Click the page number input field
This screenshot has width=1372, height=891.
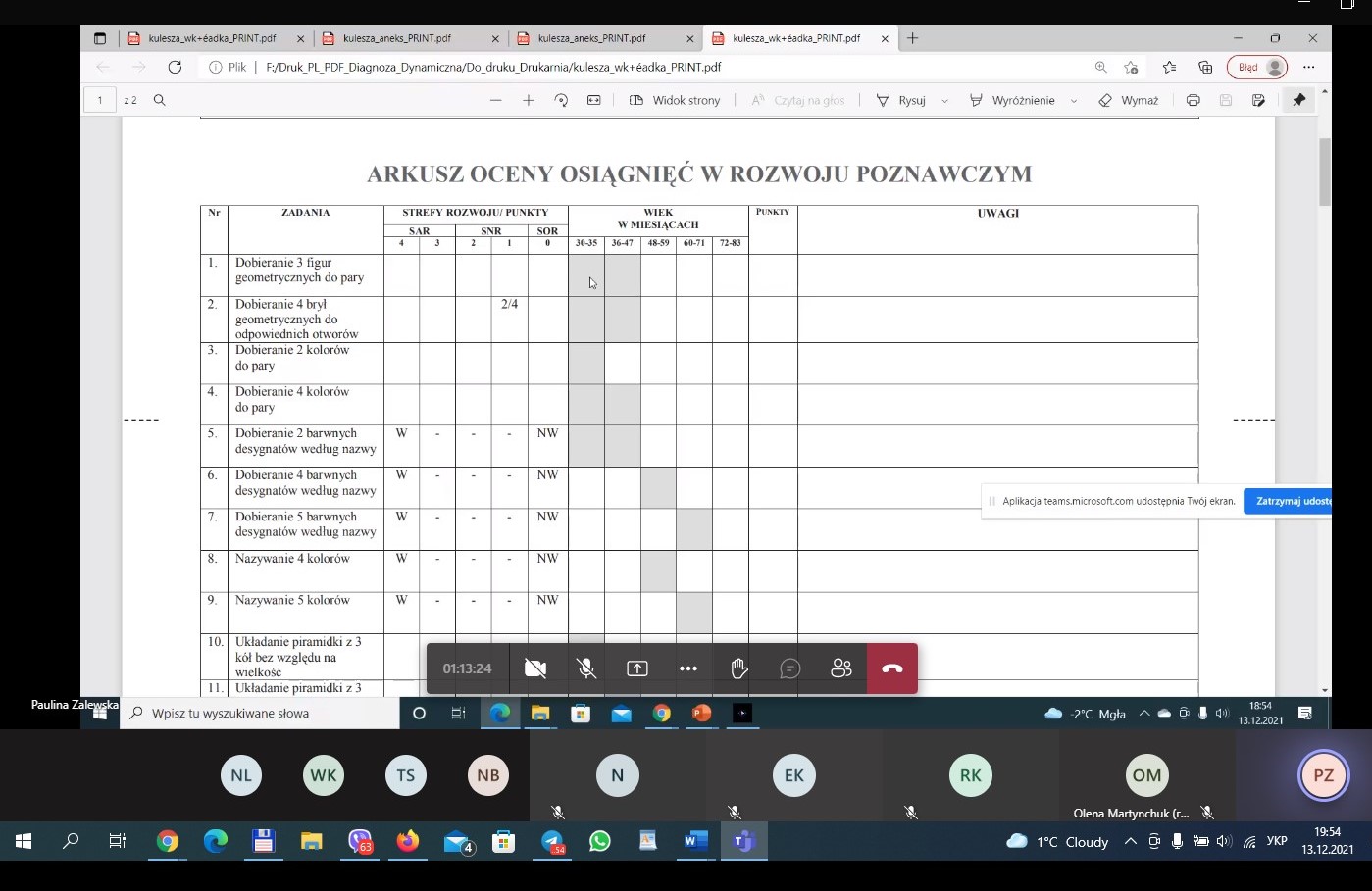coord(99,99)
